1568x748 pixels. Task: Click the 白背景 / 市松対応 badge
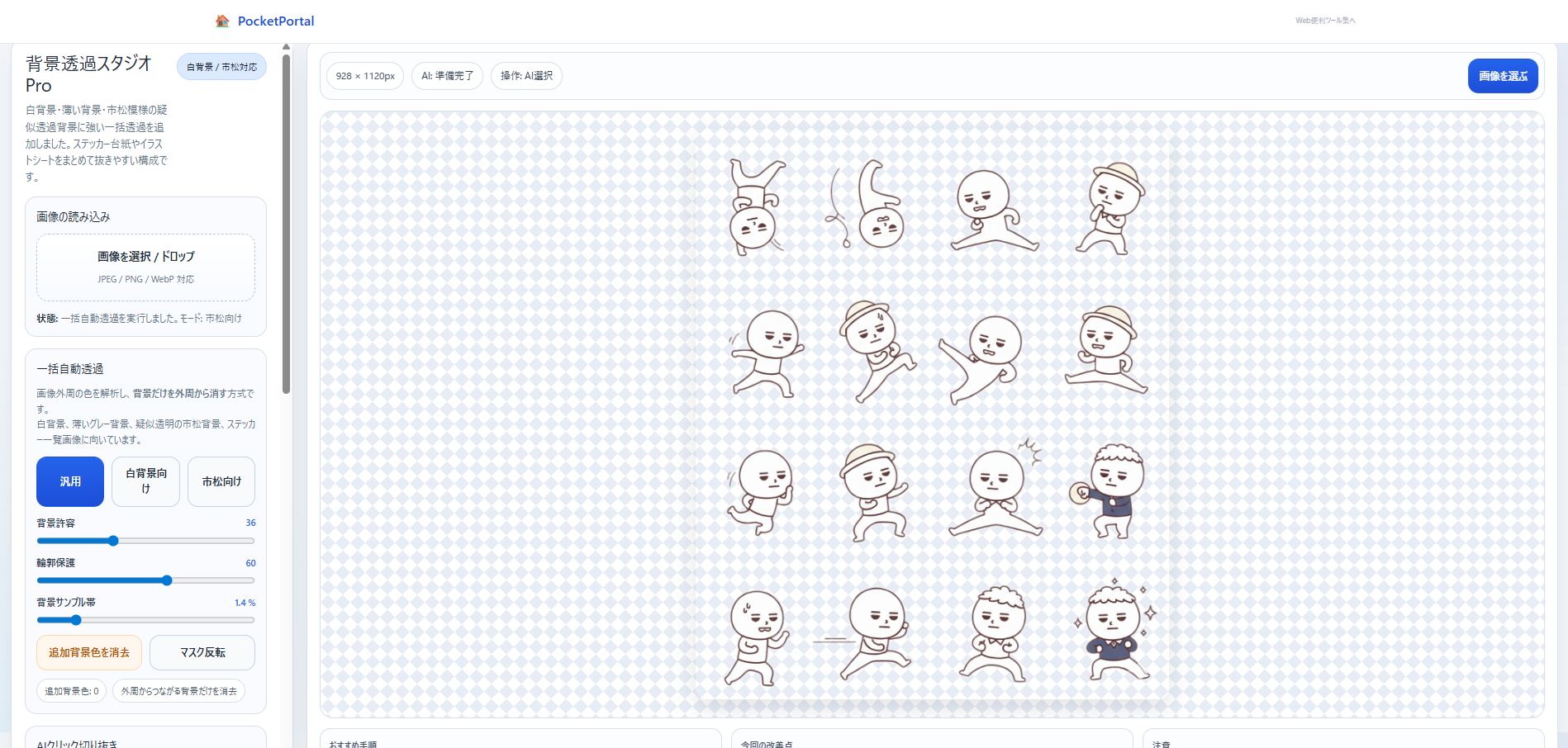pyautogui.click(x=221, y=67)
